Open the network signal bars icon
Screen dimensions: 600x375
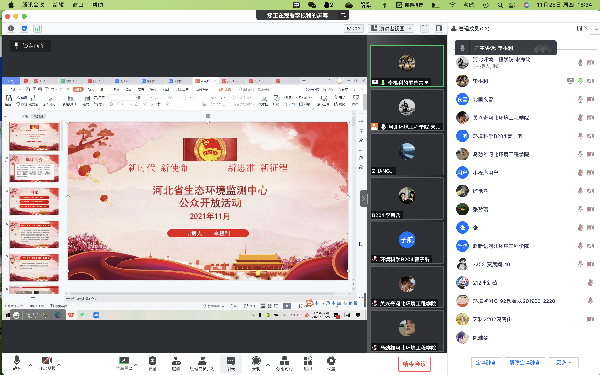pyautogui.click(x=37, y=29)
